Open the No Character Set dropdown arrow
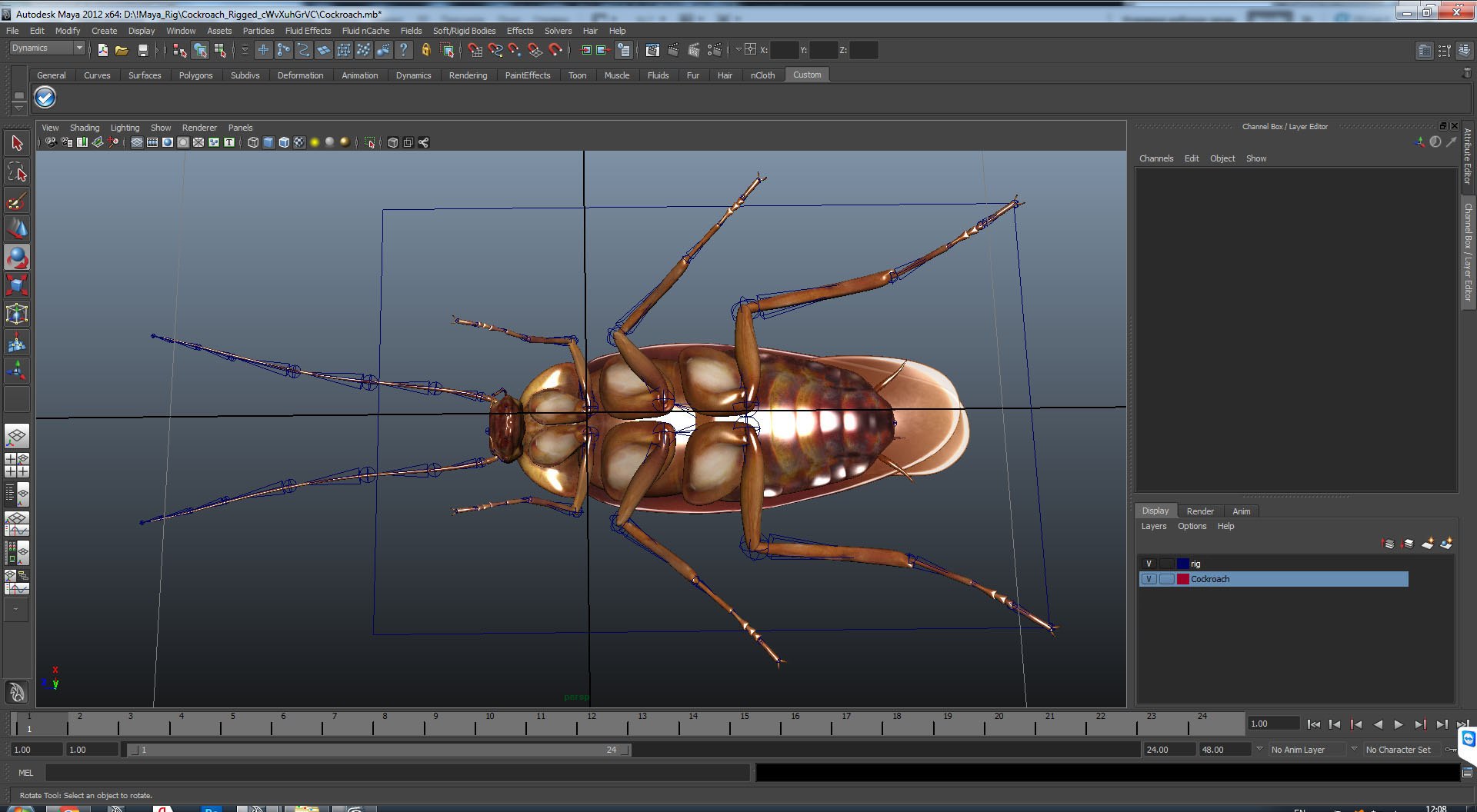This screenshot has height=812, width=1477. [1354, 749]
